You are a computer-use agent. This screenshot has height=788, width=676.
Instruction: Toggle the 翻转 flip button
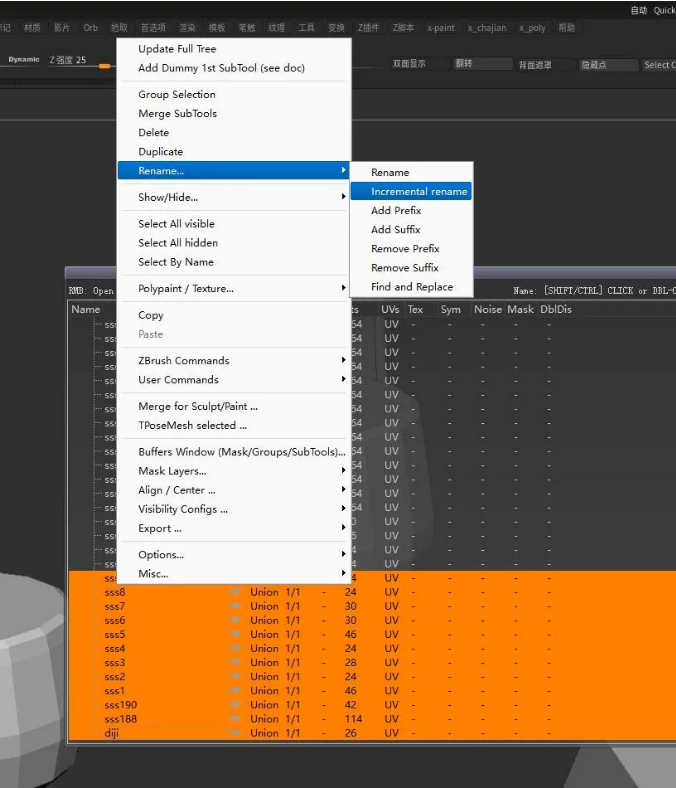click(482, 63)
